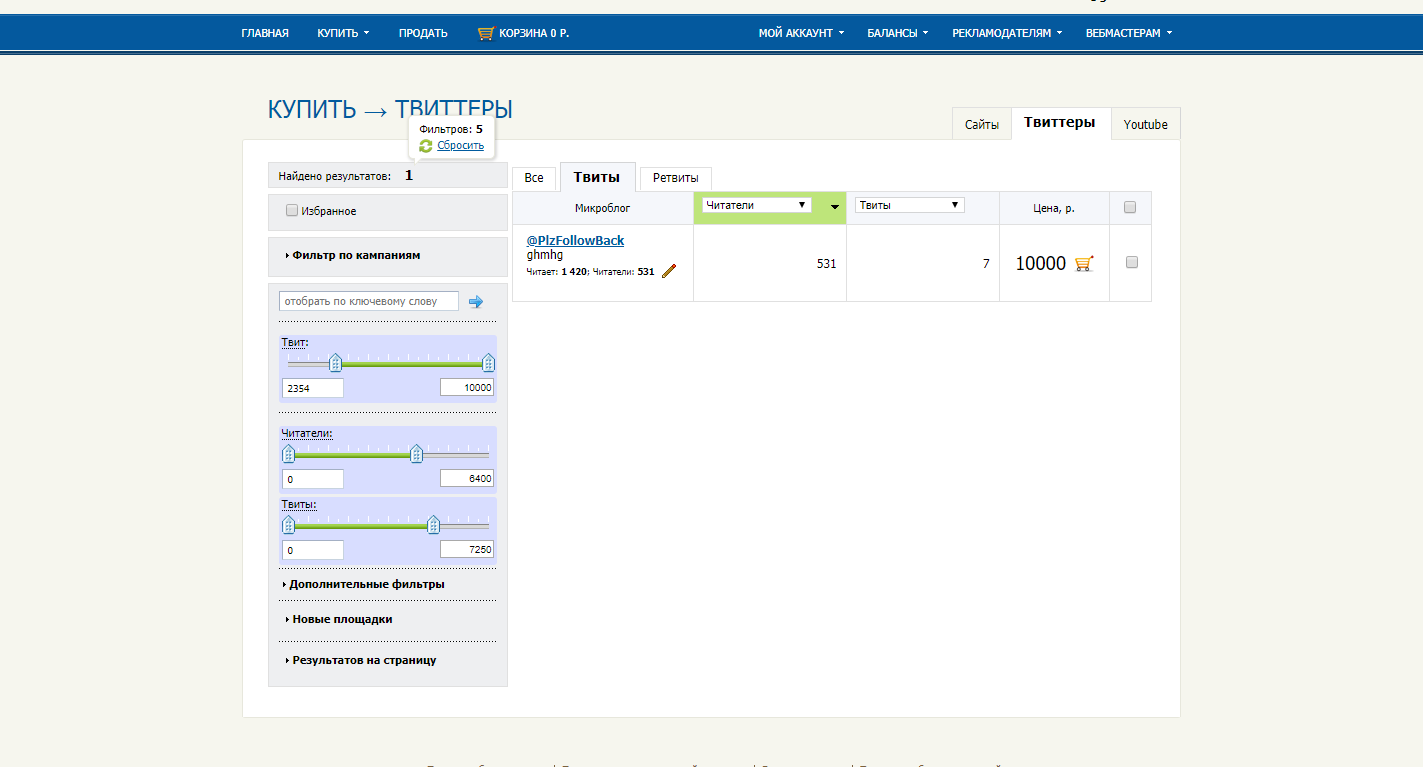The height and width of the screenshot is (779, 1423).
Task: Toggle the Избранное favorites checkbox
Action: 292,211
